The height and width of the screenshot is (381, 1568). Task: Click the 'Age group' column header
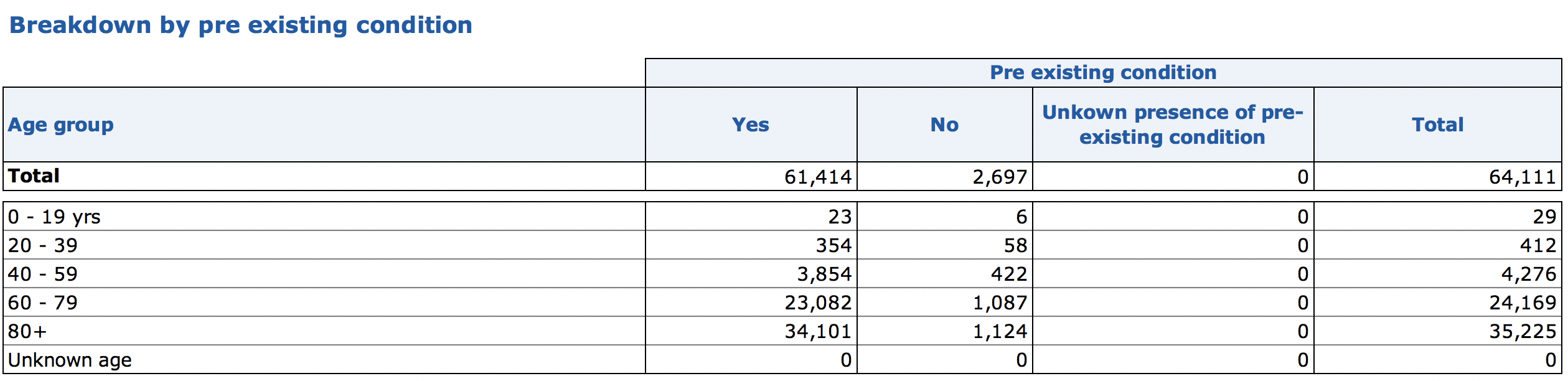coord(61,125)
